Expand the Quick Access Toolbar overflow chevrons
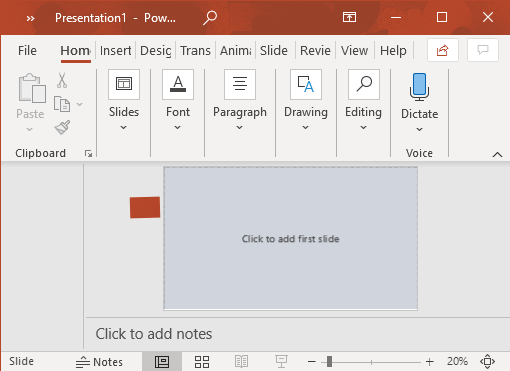Screen dimensions: 510x371 tap(30, 18)
